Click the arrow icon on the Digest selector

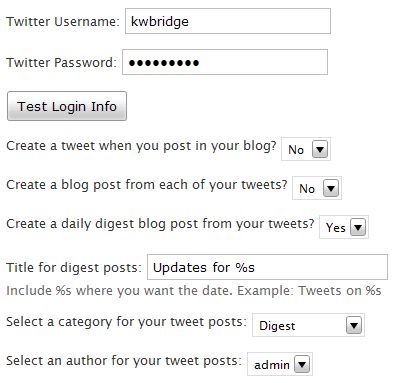(354, 325)
